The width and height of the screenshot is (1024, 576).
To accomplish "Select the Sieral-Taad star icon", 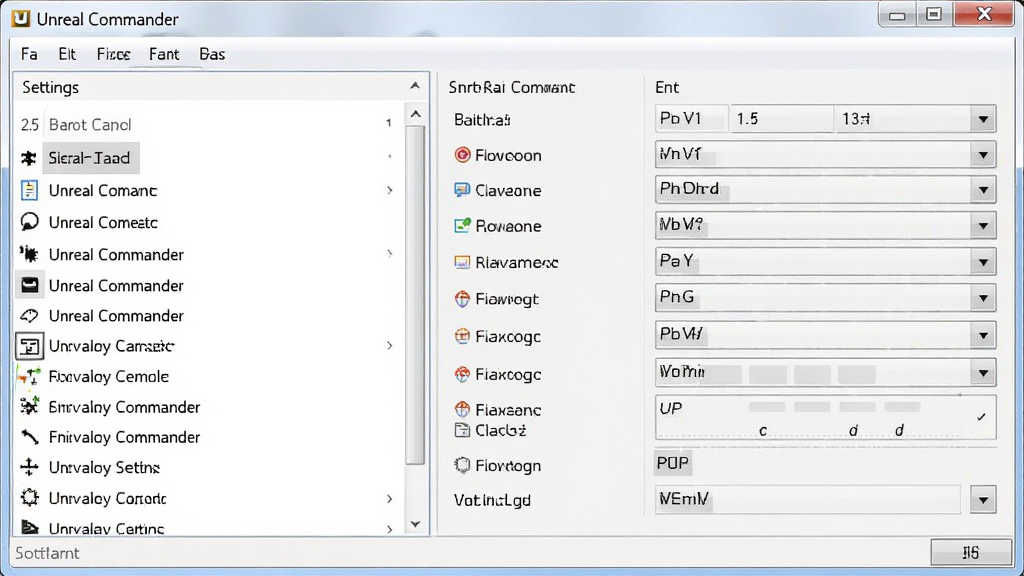I will point(29,158).
